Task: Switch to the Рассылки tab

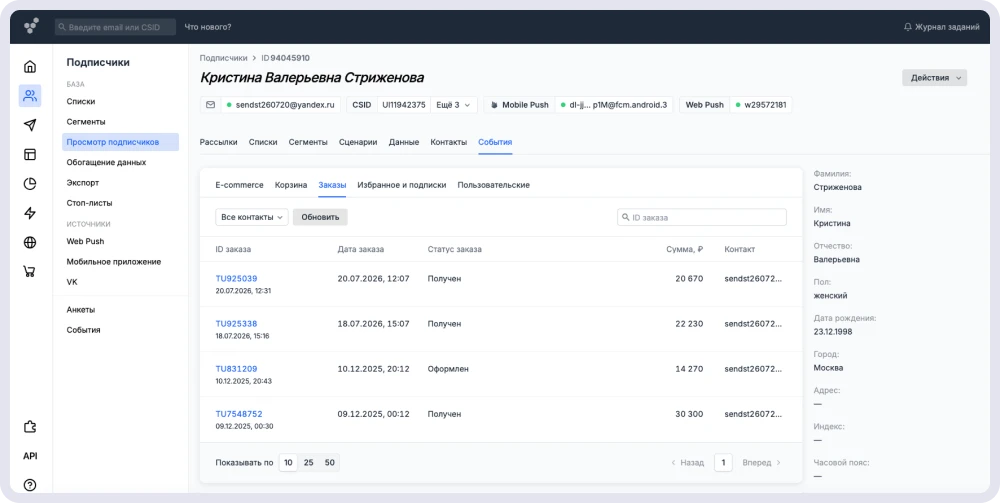Action: click(x=218, y=142)
